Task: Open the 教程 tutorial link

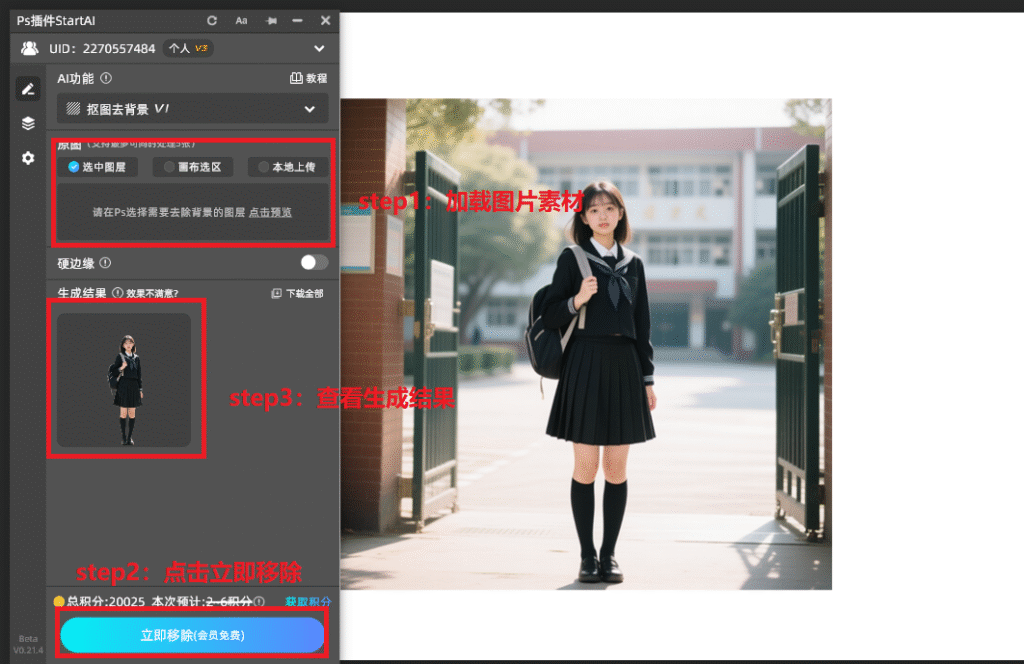Action: (308, 78)
